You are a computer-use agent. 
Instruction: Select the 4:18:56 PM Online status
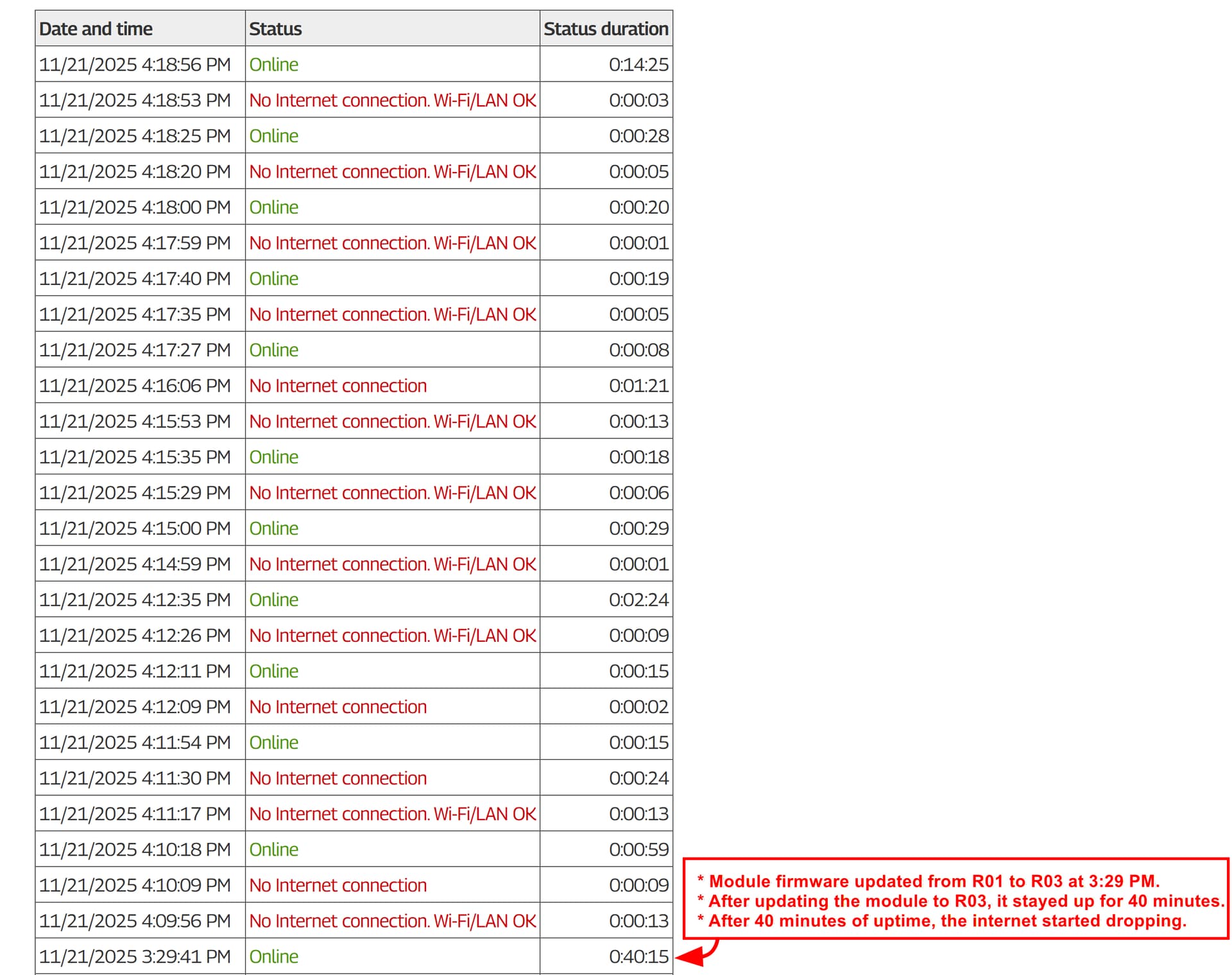pyautogui.click(x=274, y=65)
